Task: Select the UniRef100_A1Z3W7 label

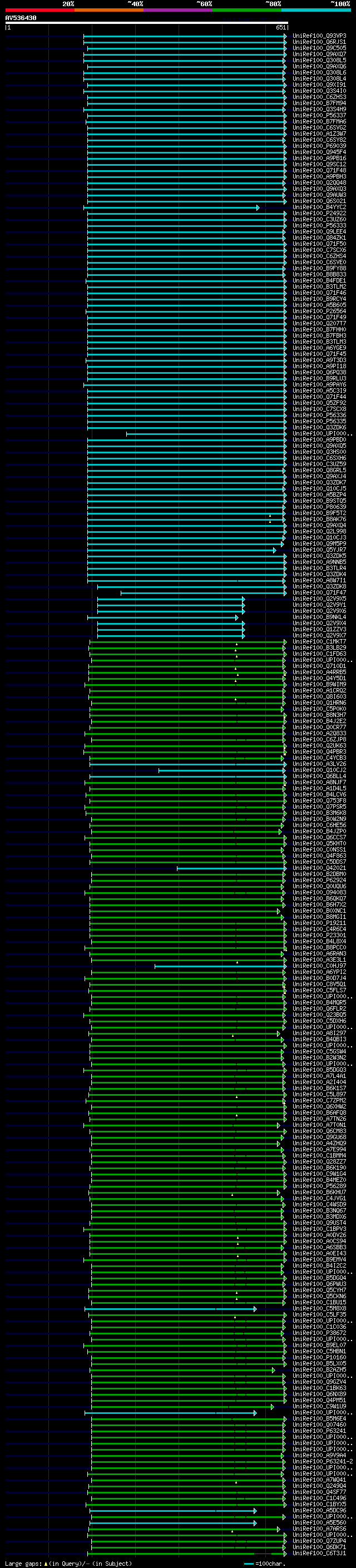Action: tap(319, 134)
